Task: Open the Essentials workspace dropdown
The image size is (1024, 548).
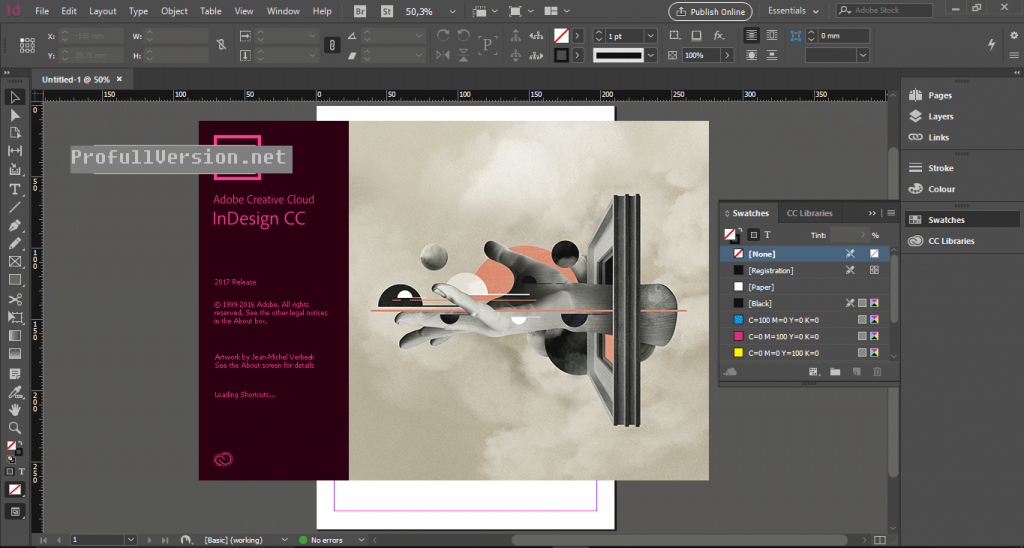Action: [793, 11]
